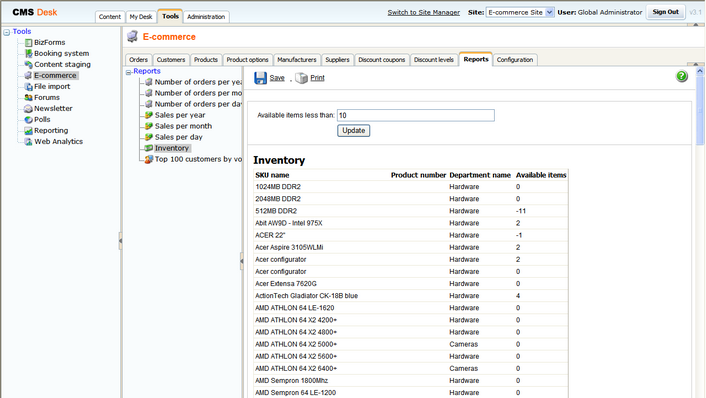Click the Update button

(353, 131)
